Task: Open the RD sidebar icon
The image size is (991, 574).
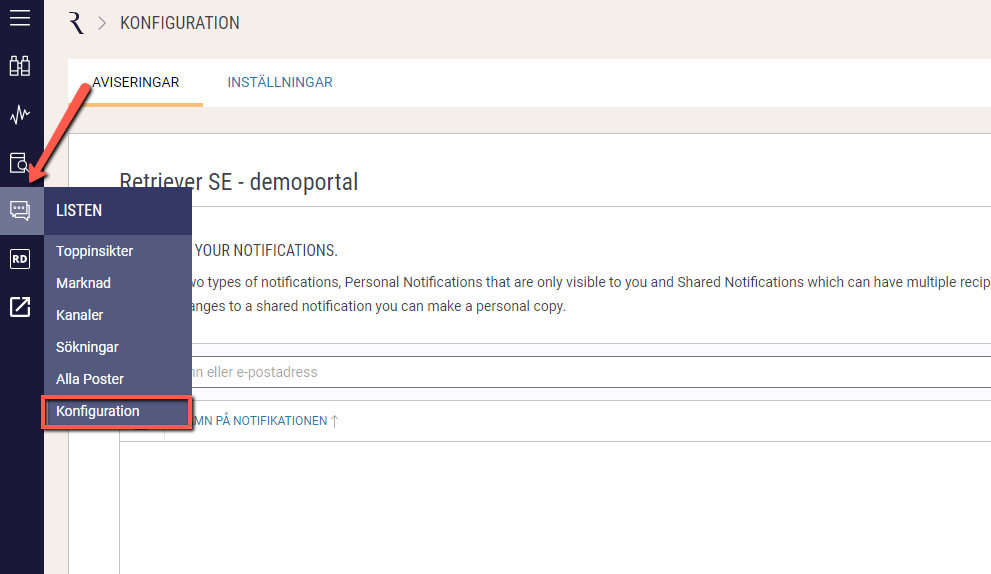Action: (20, 259)
